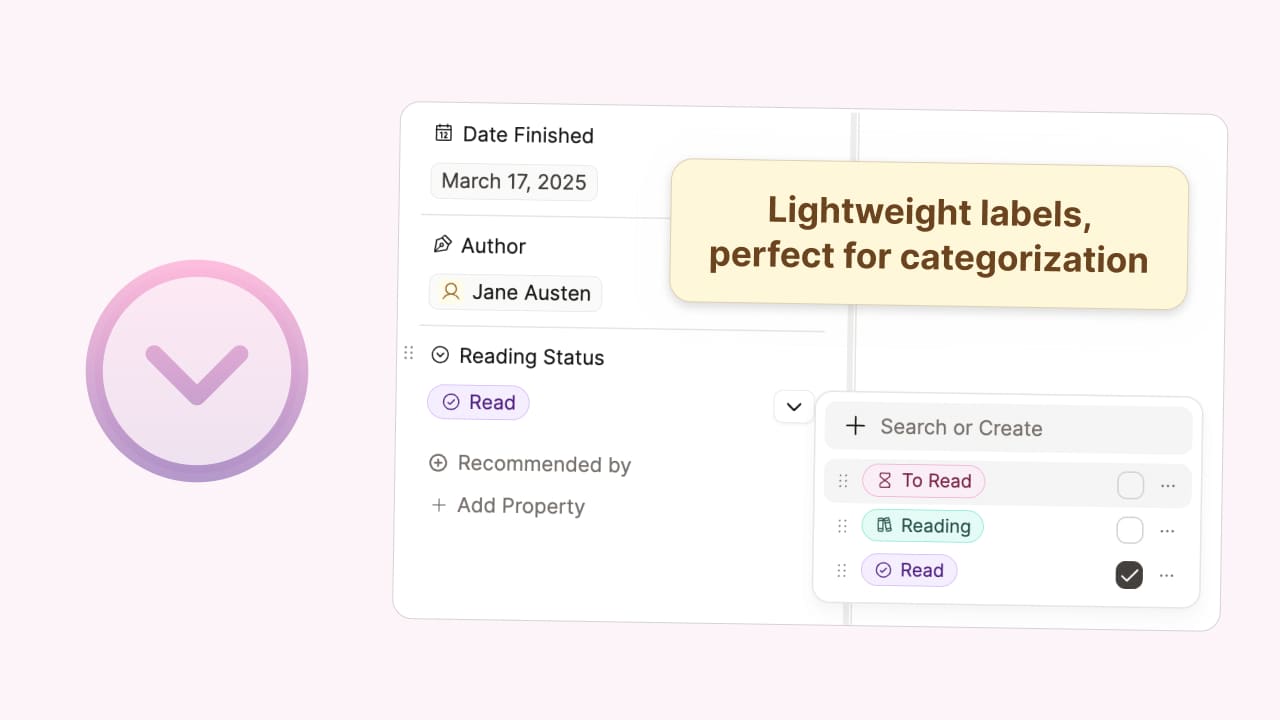Tick the Reading option checkbox

1129,530
